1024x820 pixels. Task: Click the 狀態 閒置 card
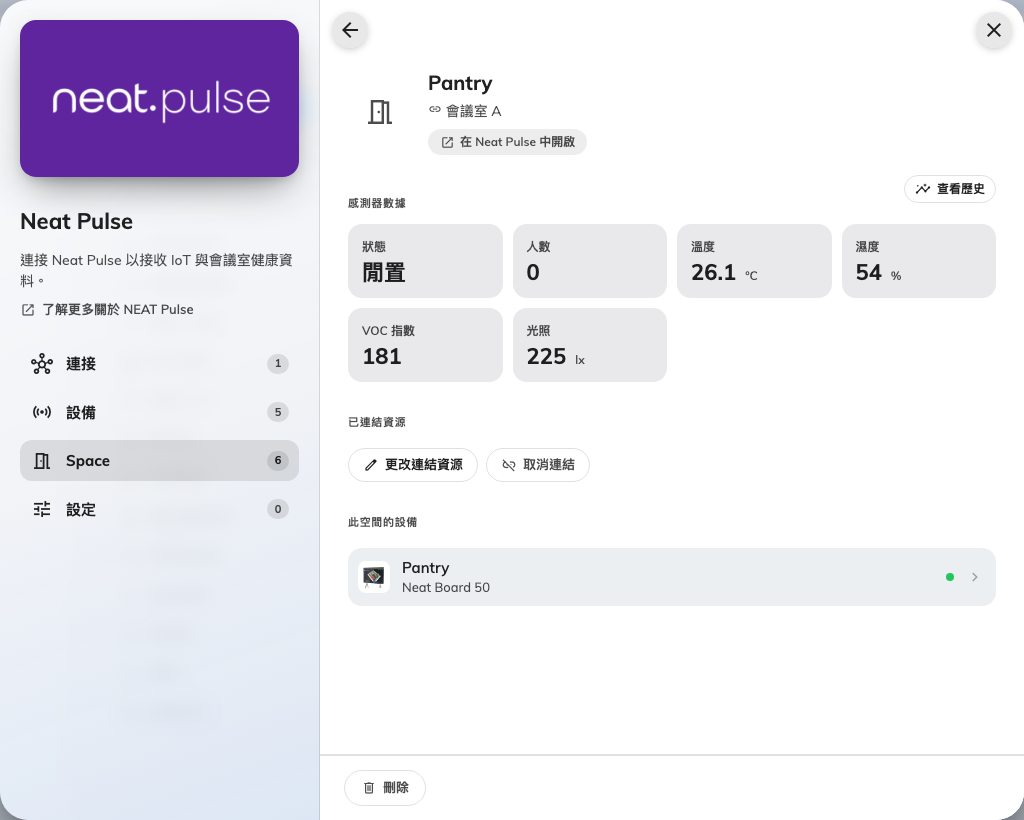coord(425,261)
